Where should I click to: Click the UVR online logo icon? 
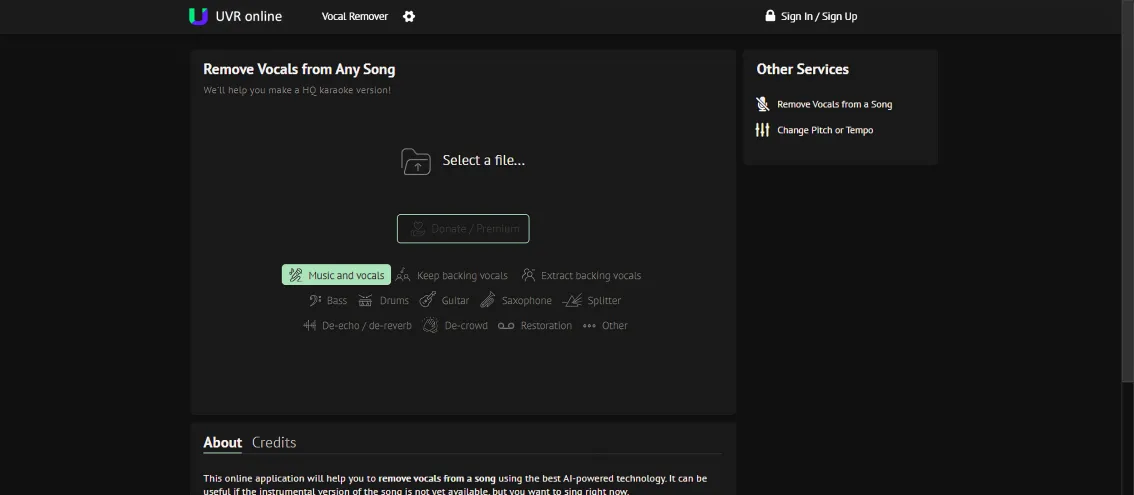pyautogui.click(x=198, y=16)
